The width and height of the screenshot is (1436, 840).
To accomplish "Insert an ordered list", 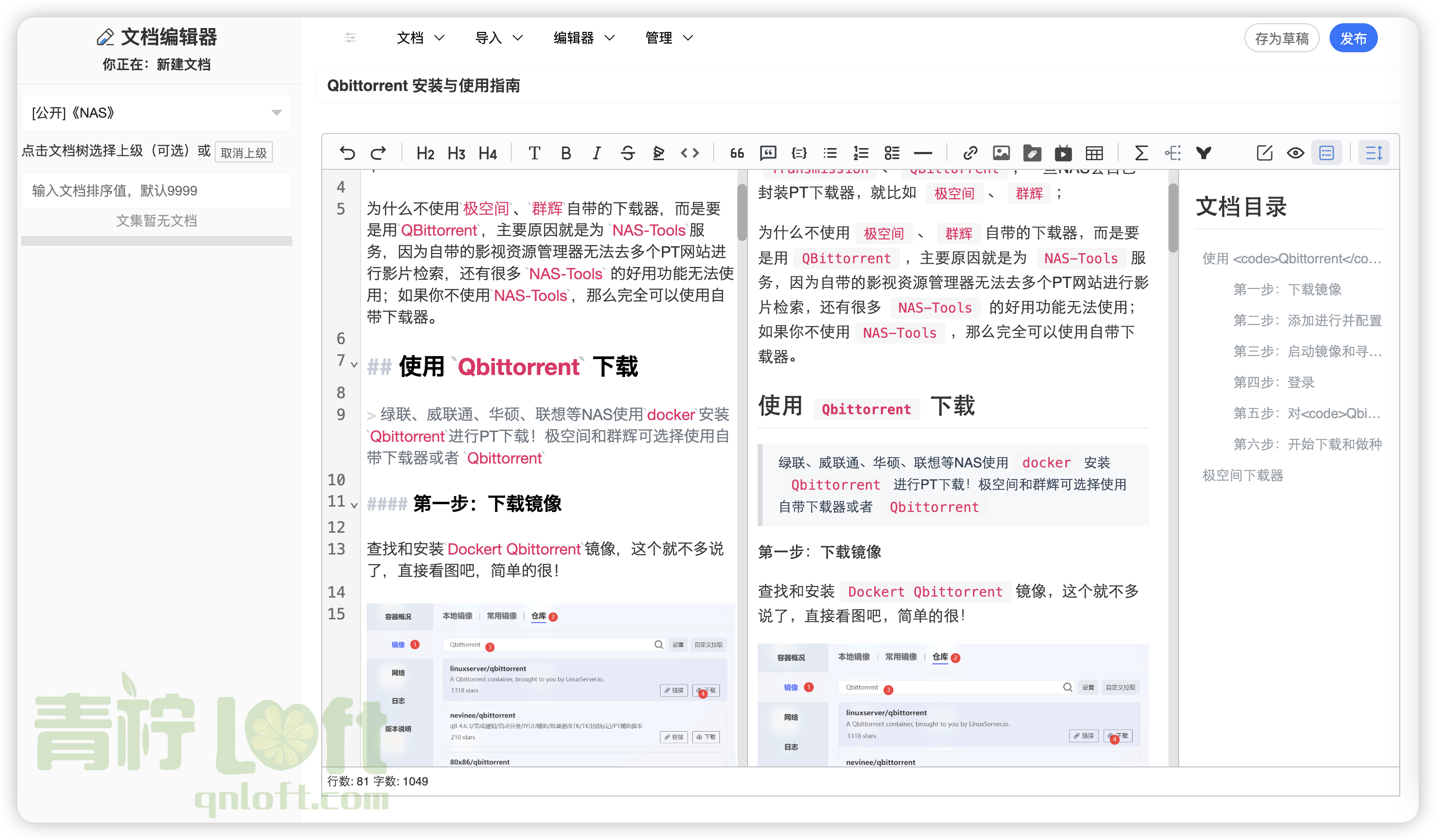I will click(861, 153).
